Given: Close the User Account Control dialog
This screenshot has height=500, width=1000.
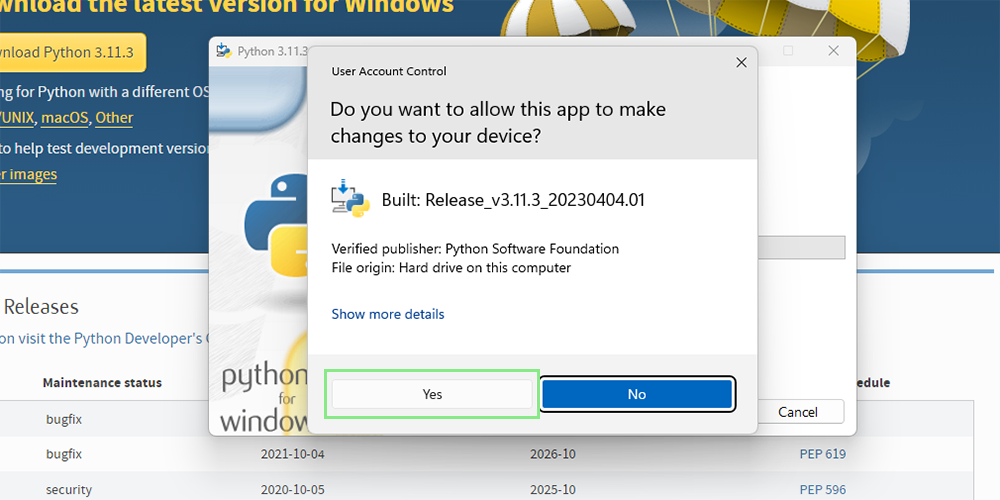Looking at the screenshot, I should (x=741, y=62).
